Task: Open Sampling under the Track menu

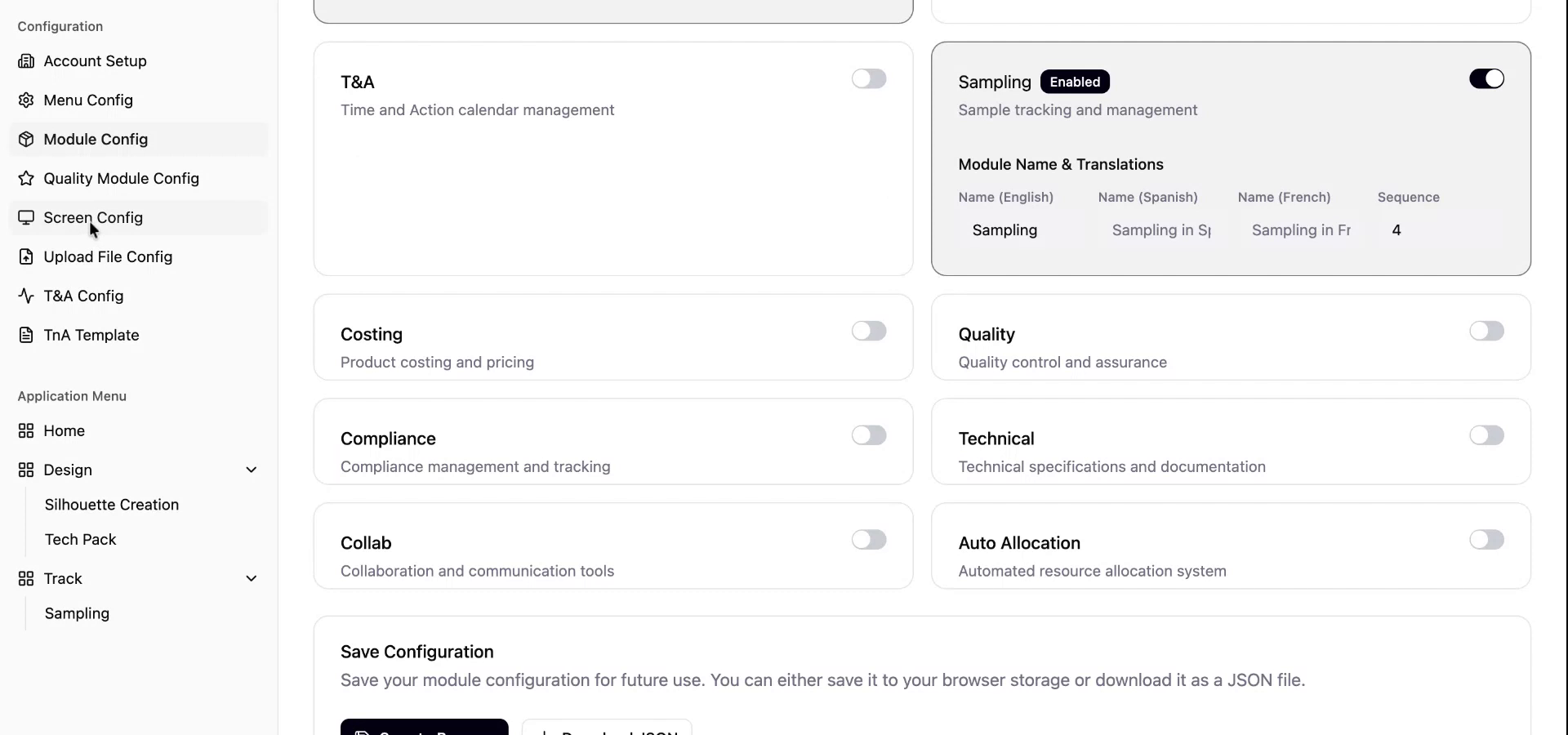Action: 76,613
